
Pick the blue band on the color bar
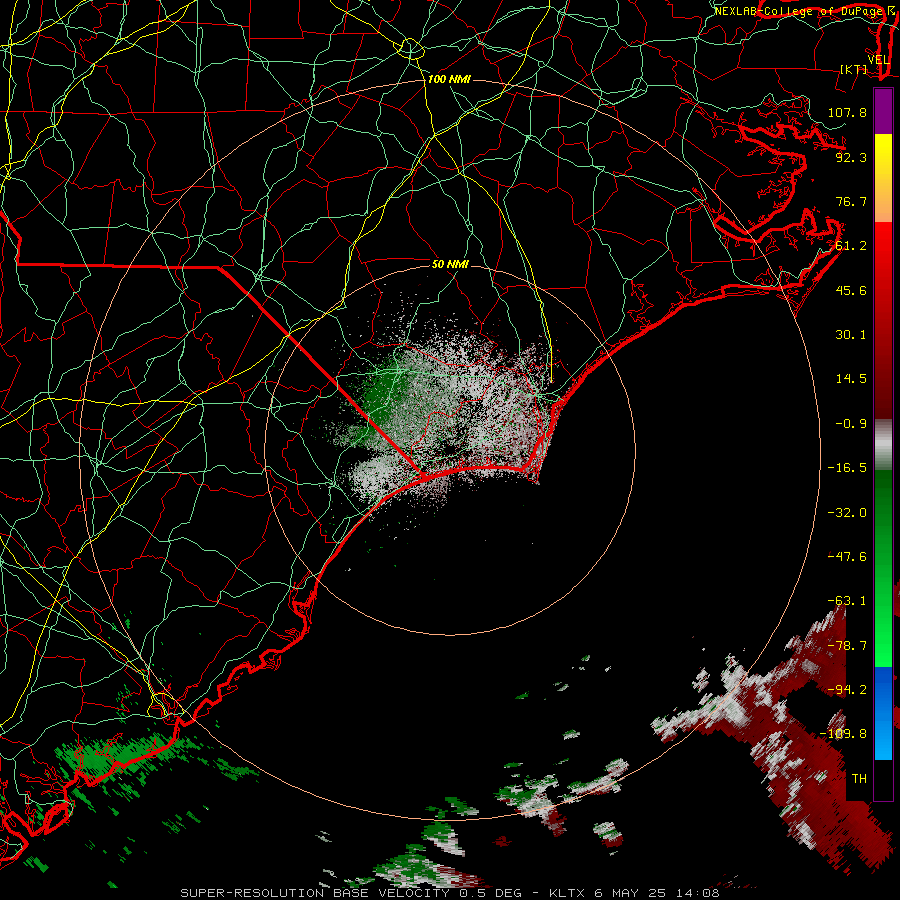[883, 713]
